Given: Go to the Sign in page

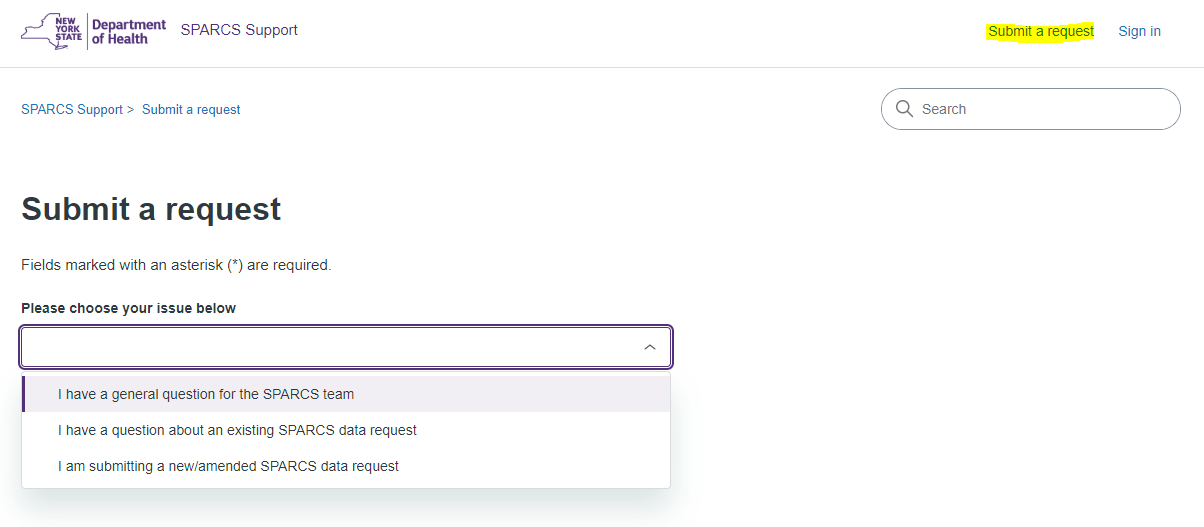Looking at the screenshot, I should click(x=1139, y=31).
